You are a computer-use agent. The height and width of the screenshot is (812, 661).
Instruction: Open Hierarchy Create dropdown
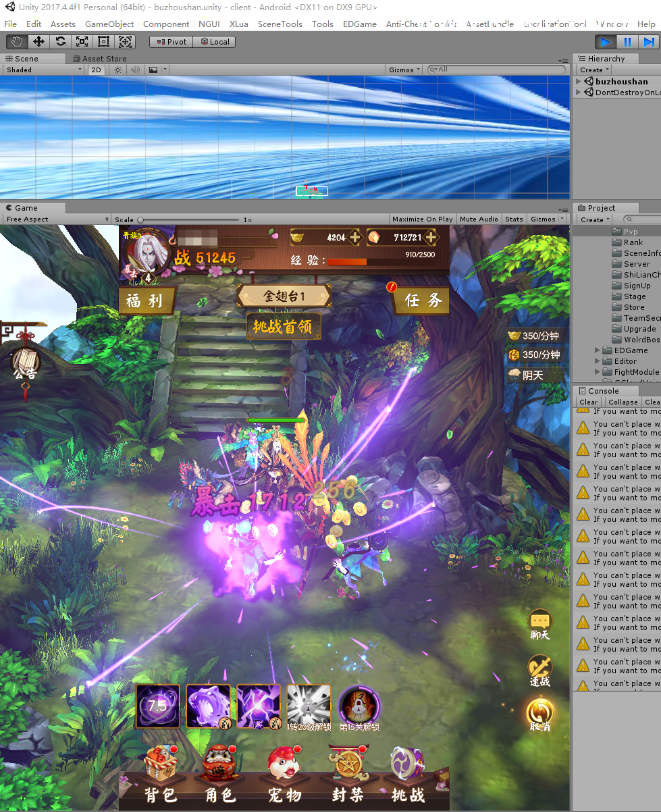pyautogui.click(x=594, y=69)
